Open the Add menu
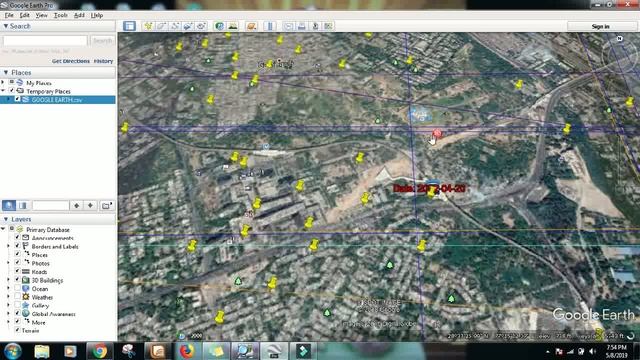 (x=79, y=16)
